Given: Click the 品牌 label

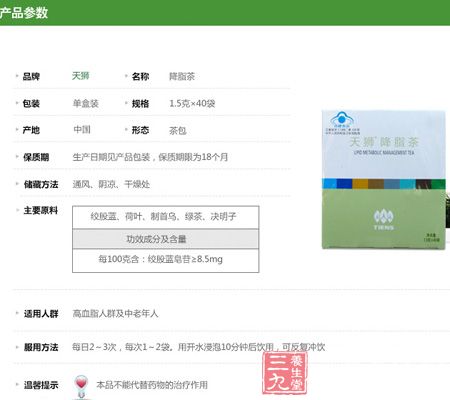Looking at the screenshot, I should pyautogui.click(x=31, y=77).
